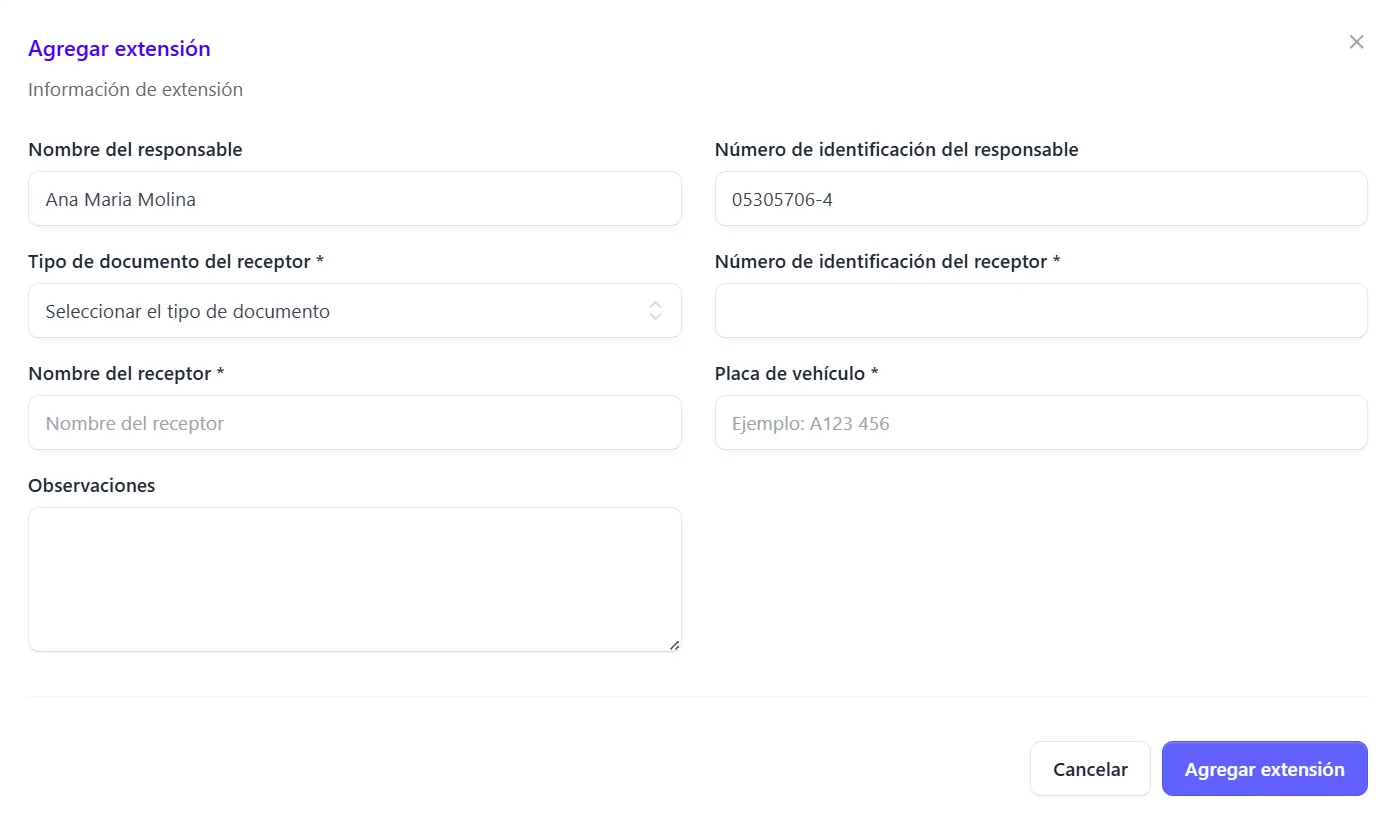Click the 'Nombre del receptor' placeholder field
This screenshot has height=819, width=1395.
[355, 423]
